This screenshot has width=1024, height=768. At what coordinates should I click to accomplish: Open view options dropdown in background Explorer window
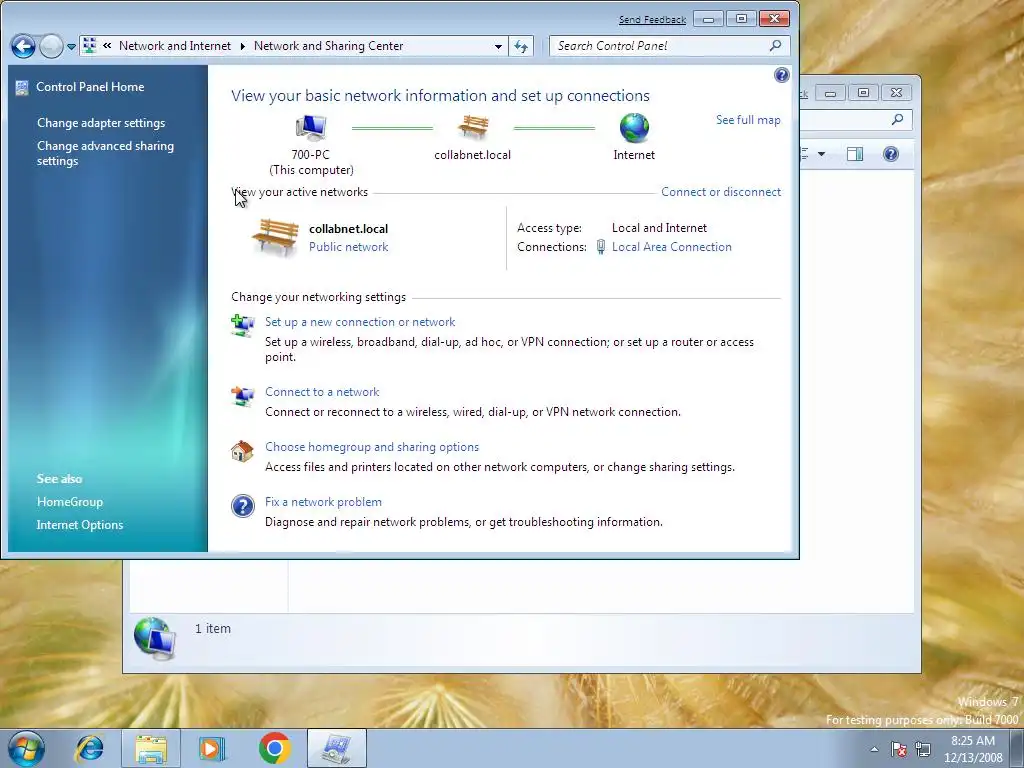[x=822, y=154]
